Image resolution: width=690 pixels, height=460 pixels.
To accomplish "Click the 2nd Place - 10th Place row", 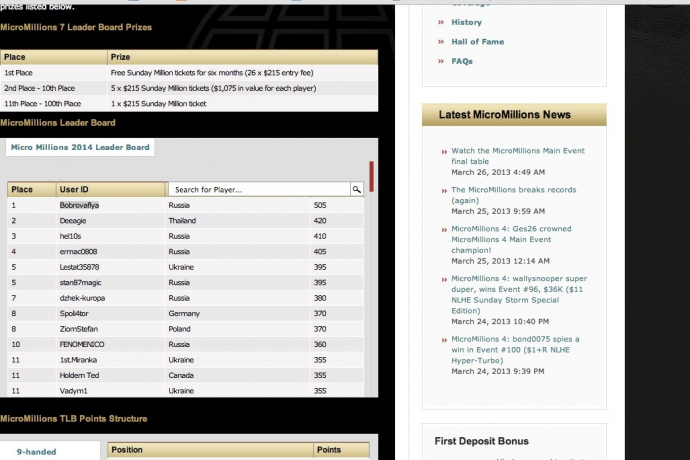I will coord(189,88).
